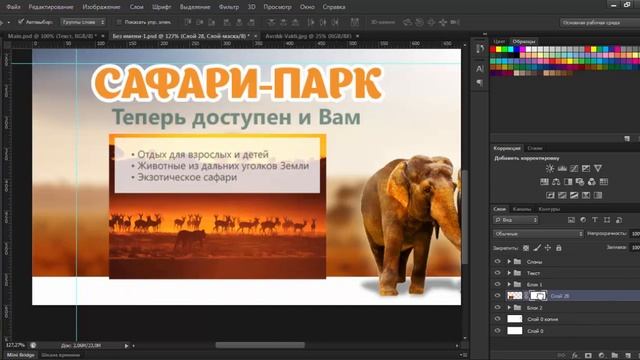
Task: Add an Exposure adjustment
Action: (586, 168)
